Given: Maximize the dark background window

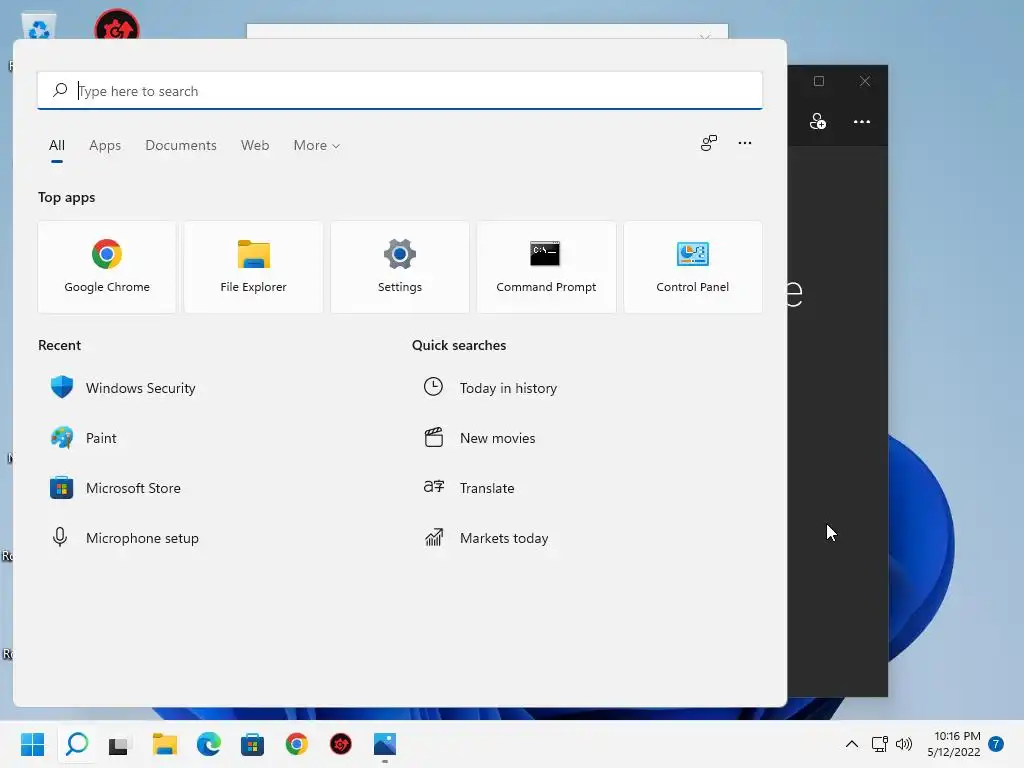Looking at the screenshot, I should [x=819, y=81].
